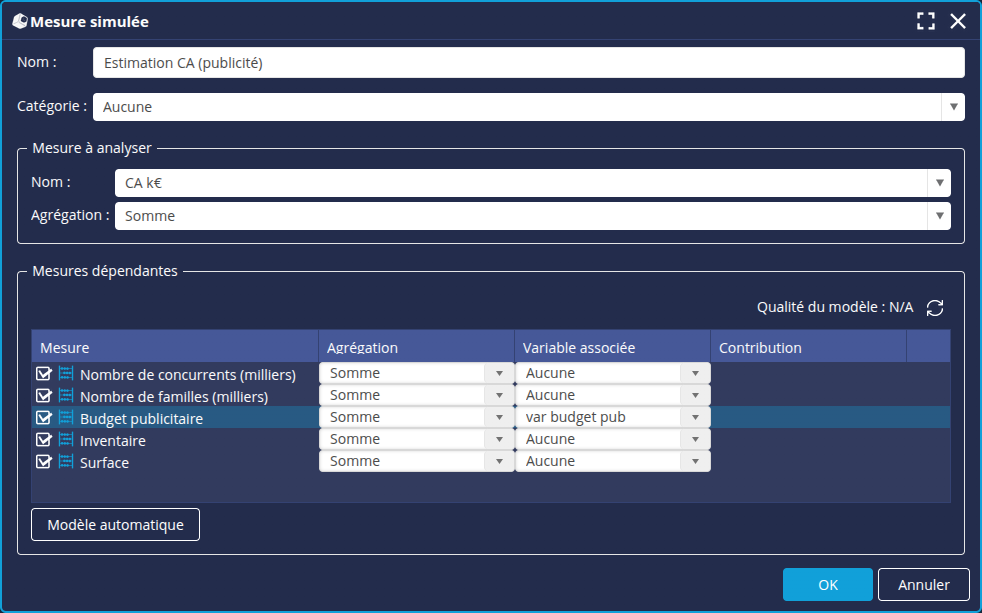Uncheck the Nombre de concurrents checkbox
This screenshot has width=982, height=613.
coord(44,374)
